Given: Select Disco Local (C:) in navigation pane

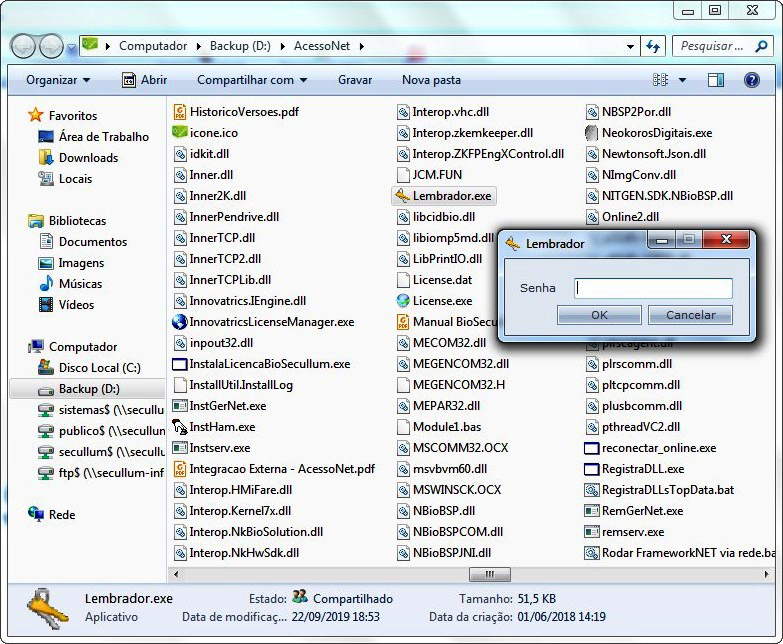Looking at the screenshot, I should coord(99,368).
